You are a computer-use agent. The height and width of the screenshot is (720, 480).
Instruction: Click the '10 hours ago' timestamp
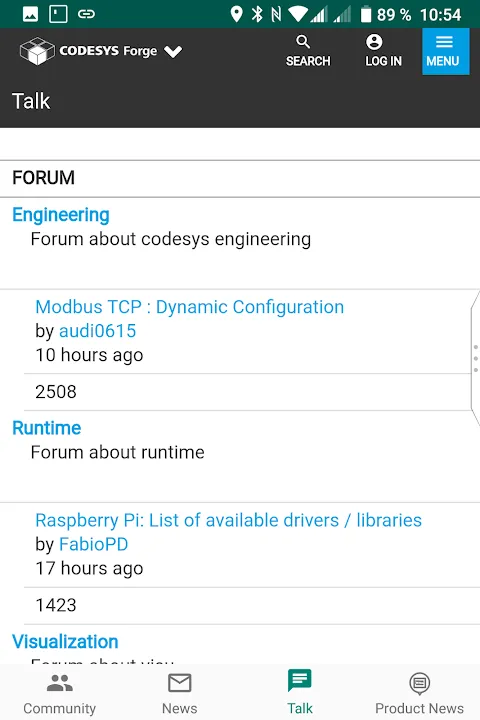(x=89, y=355)
